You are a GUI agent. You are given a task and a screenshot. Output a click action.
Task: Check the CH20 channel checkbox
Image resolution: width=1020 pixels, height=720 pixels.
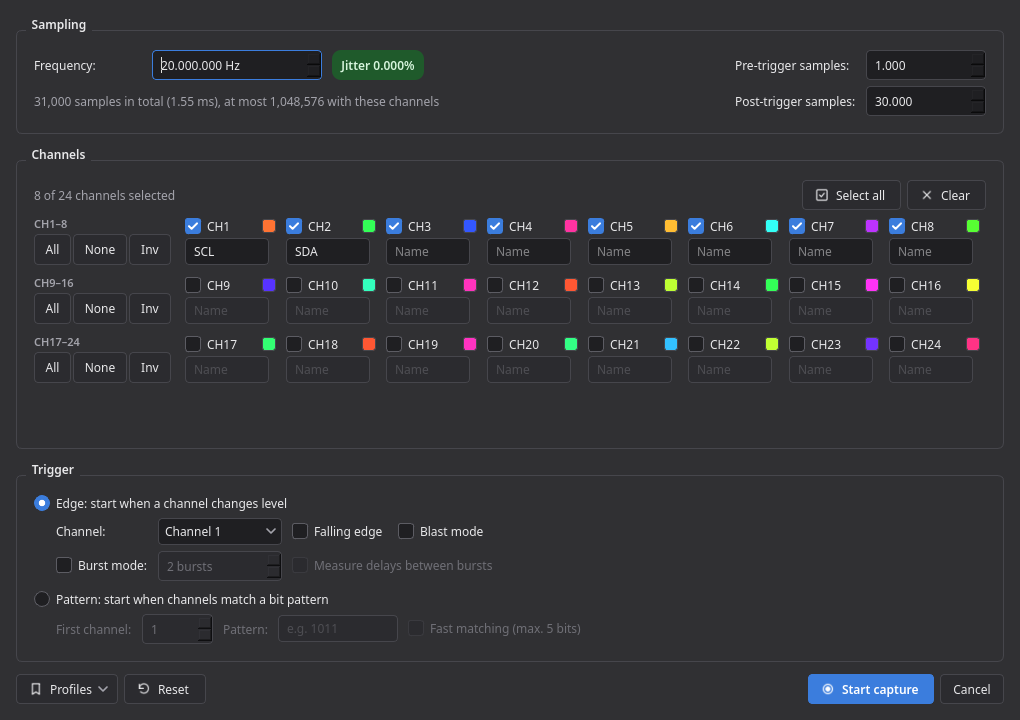495,344
